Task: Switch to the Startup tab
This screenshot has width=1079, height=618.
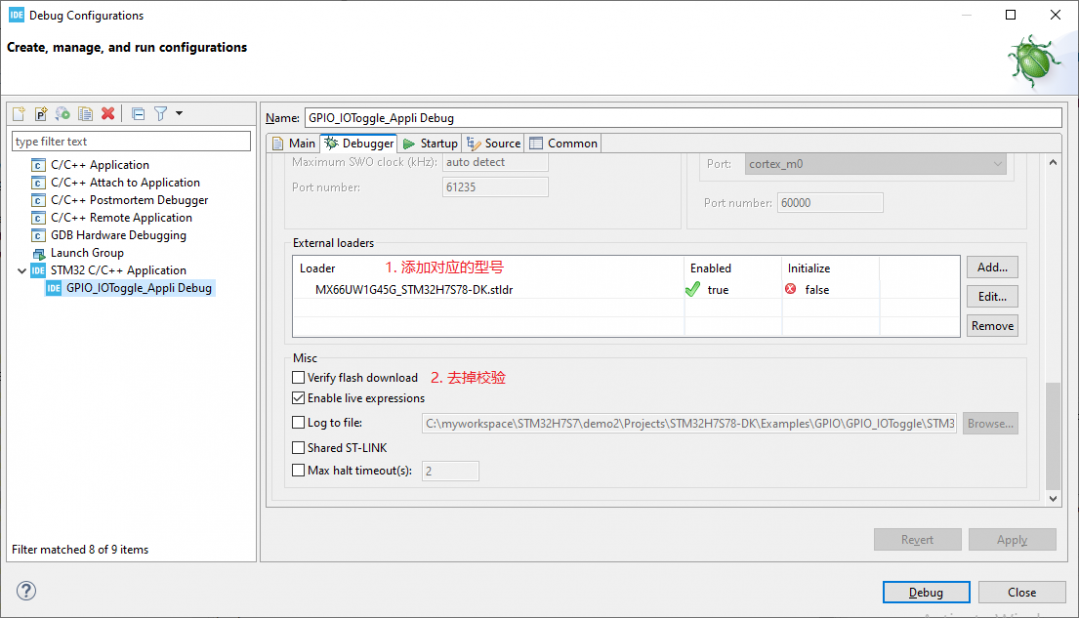Action: pyautogui.click(x=430, y=143)
